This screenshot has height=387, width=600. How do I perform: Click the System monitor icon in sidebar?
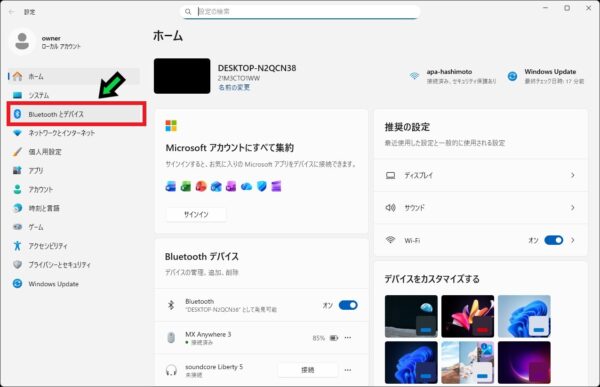[17, 95]
